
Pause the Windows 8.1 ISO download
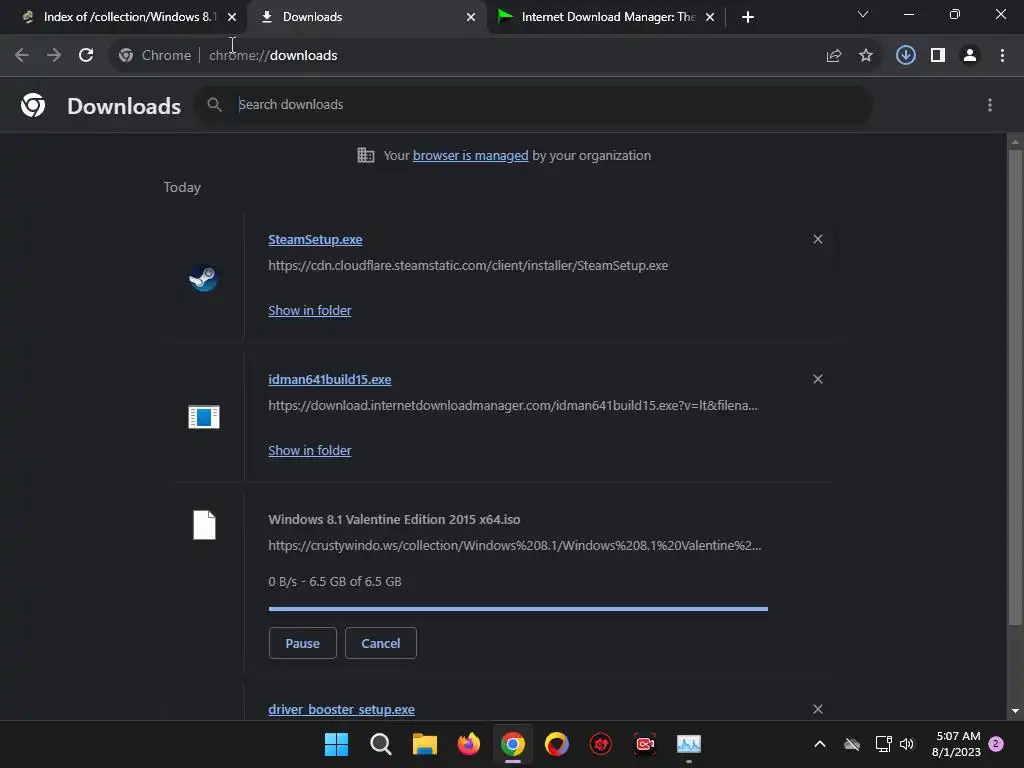coord(302,643)
